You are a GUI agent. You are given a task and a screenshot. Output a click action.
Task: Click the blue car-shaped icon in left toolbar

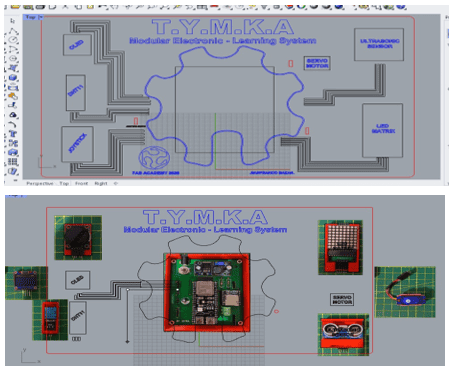[13, 152]
